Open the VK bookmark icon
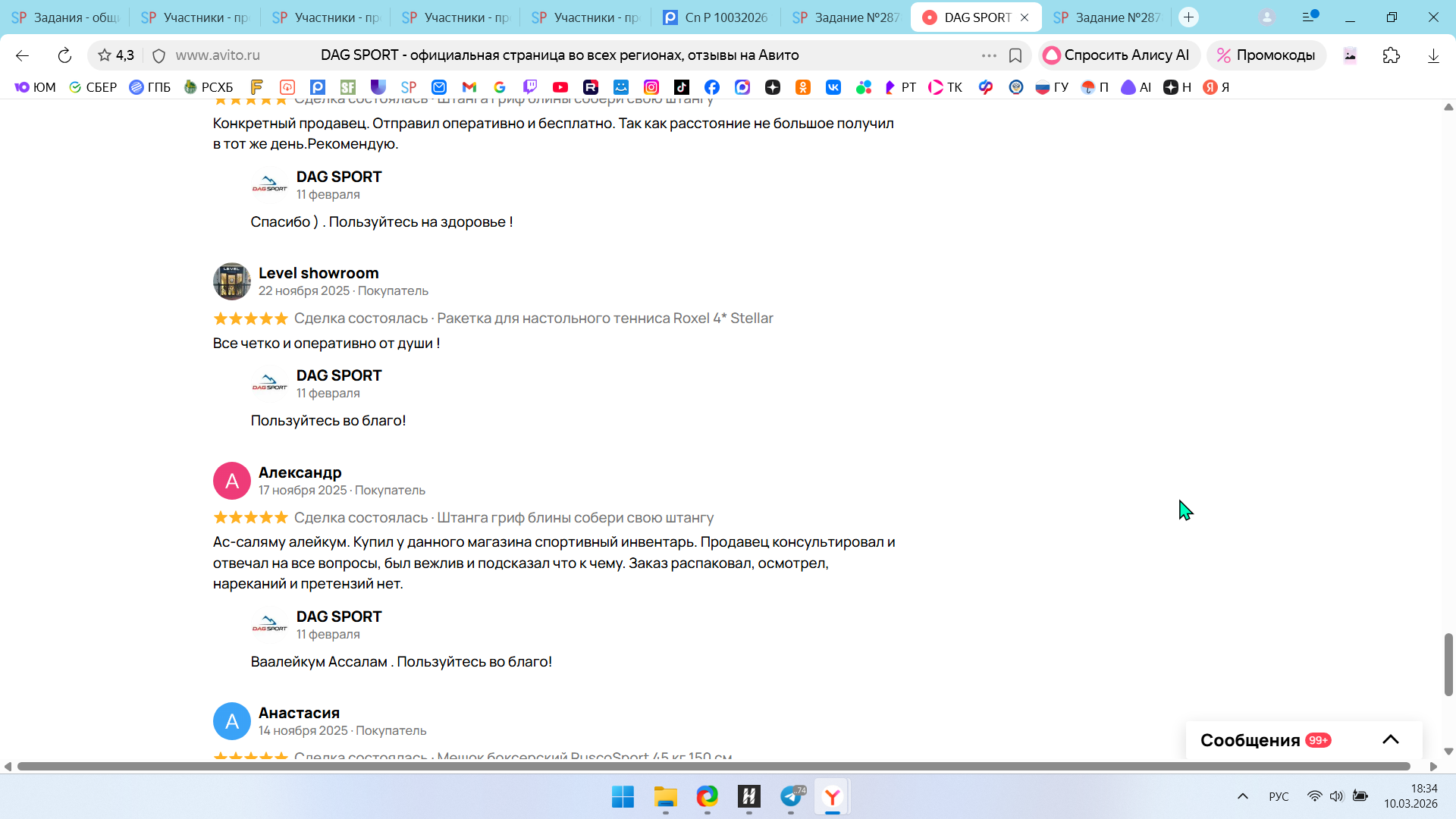This screenshot has width=1456, height=819. [833, 87]
